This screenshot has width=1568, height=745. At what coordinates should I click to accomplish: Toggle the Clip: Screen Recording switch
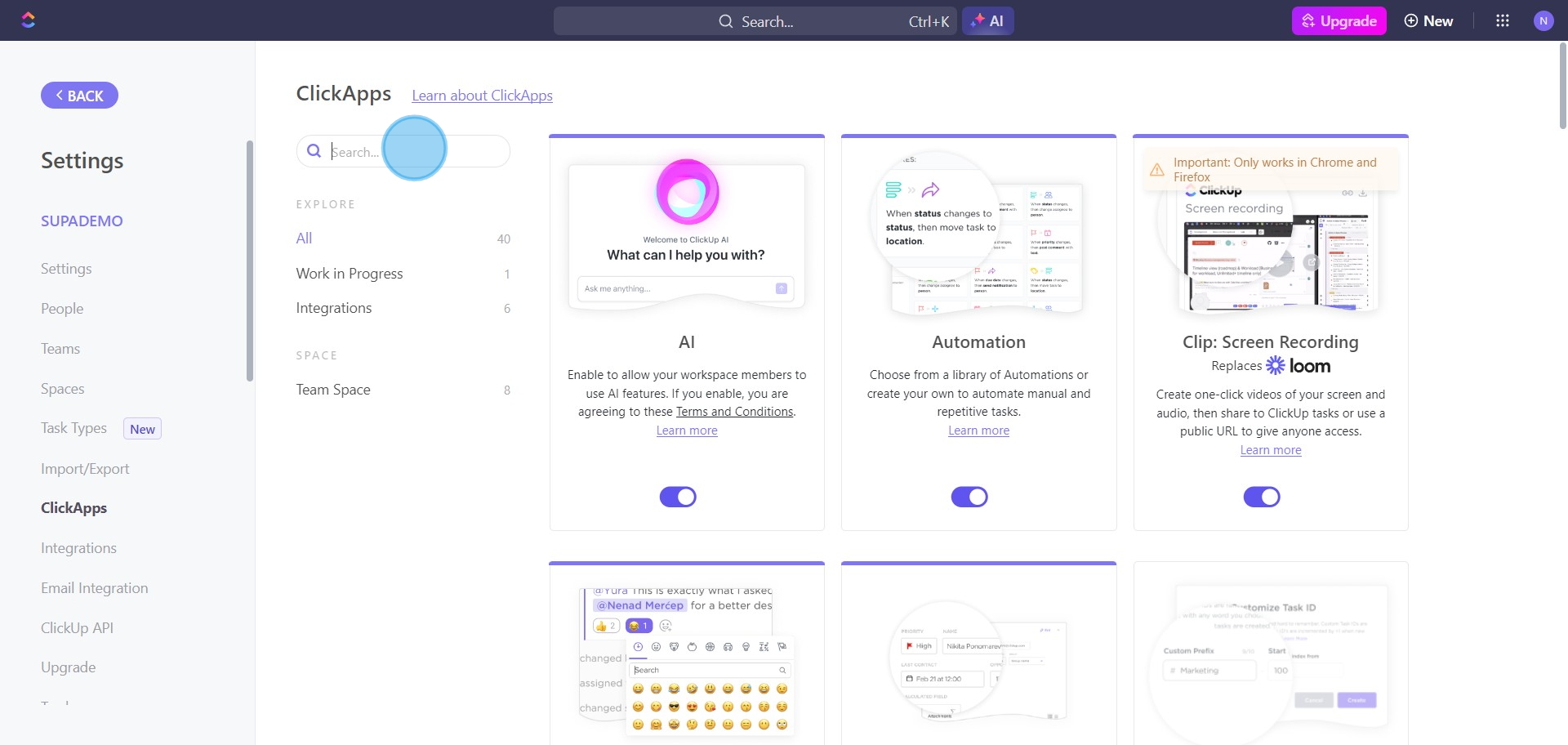pos(1262,497)
